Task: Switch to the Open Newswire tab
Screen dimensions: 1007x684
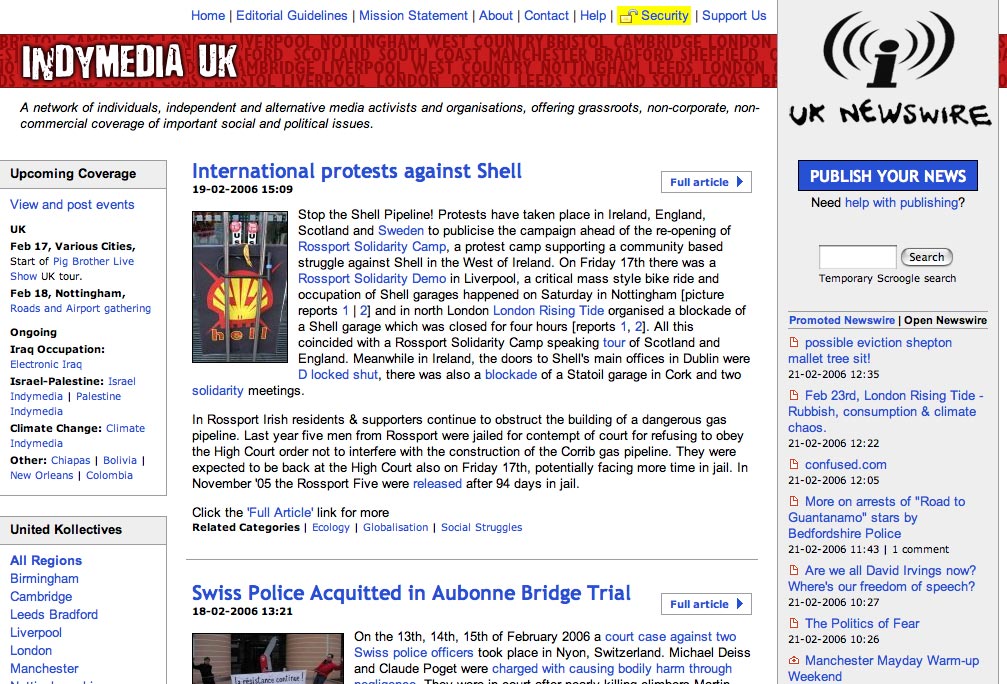Action: click(x=945, y=321)
